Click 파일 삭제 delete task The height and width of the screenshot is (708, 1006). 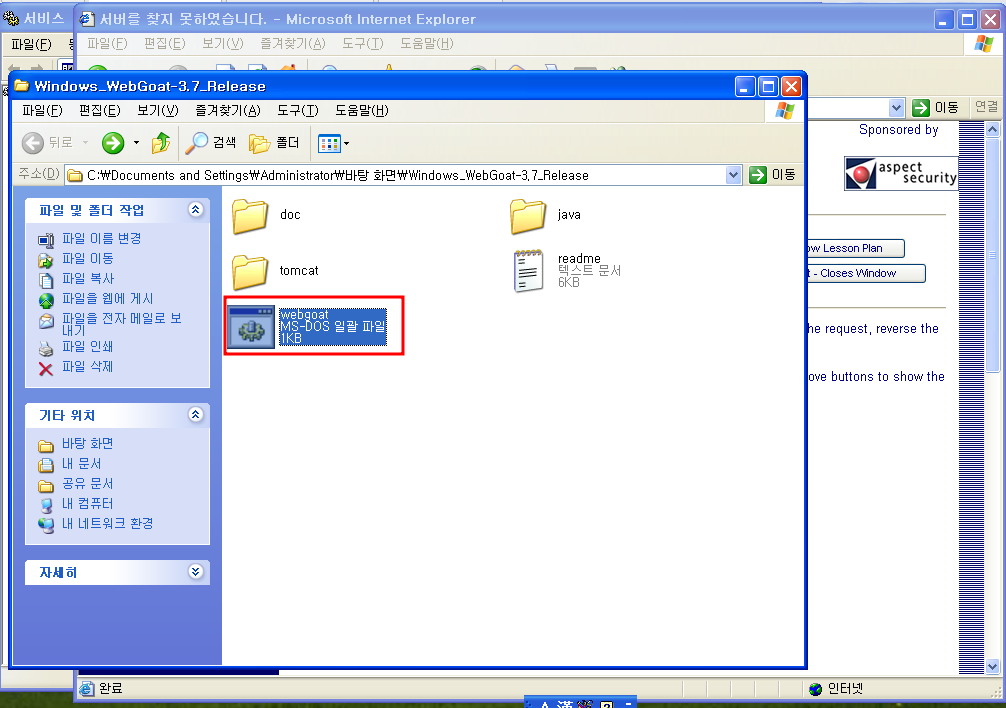[x=87, y=366]
